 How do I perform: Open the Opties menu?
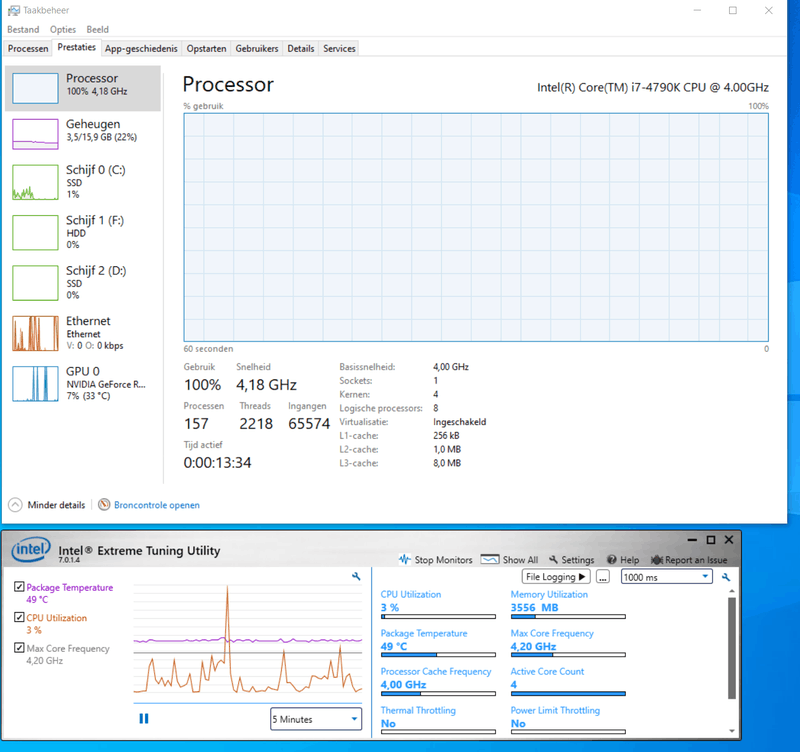pyautogui.click(x=63, y=30)
